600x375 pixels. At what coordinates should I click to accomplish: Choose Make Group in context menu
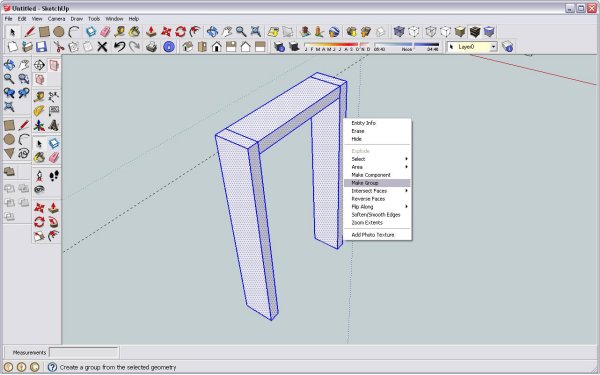tap(377, 183)
